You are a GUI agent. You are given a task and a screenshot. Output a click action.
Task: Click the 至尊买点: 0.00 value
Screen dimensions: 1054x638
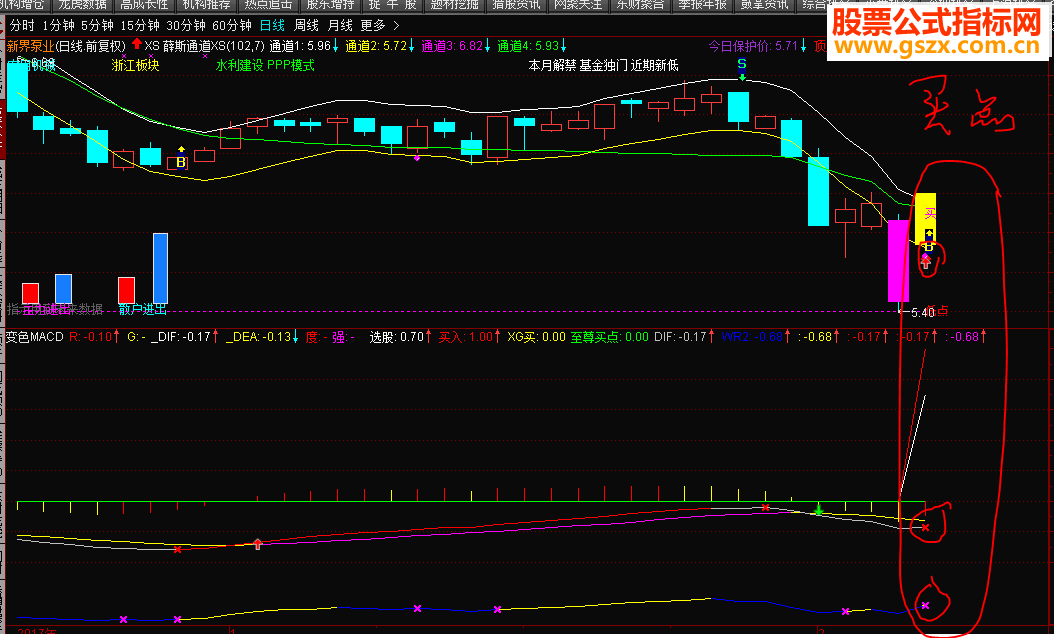click(610, 337)
